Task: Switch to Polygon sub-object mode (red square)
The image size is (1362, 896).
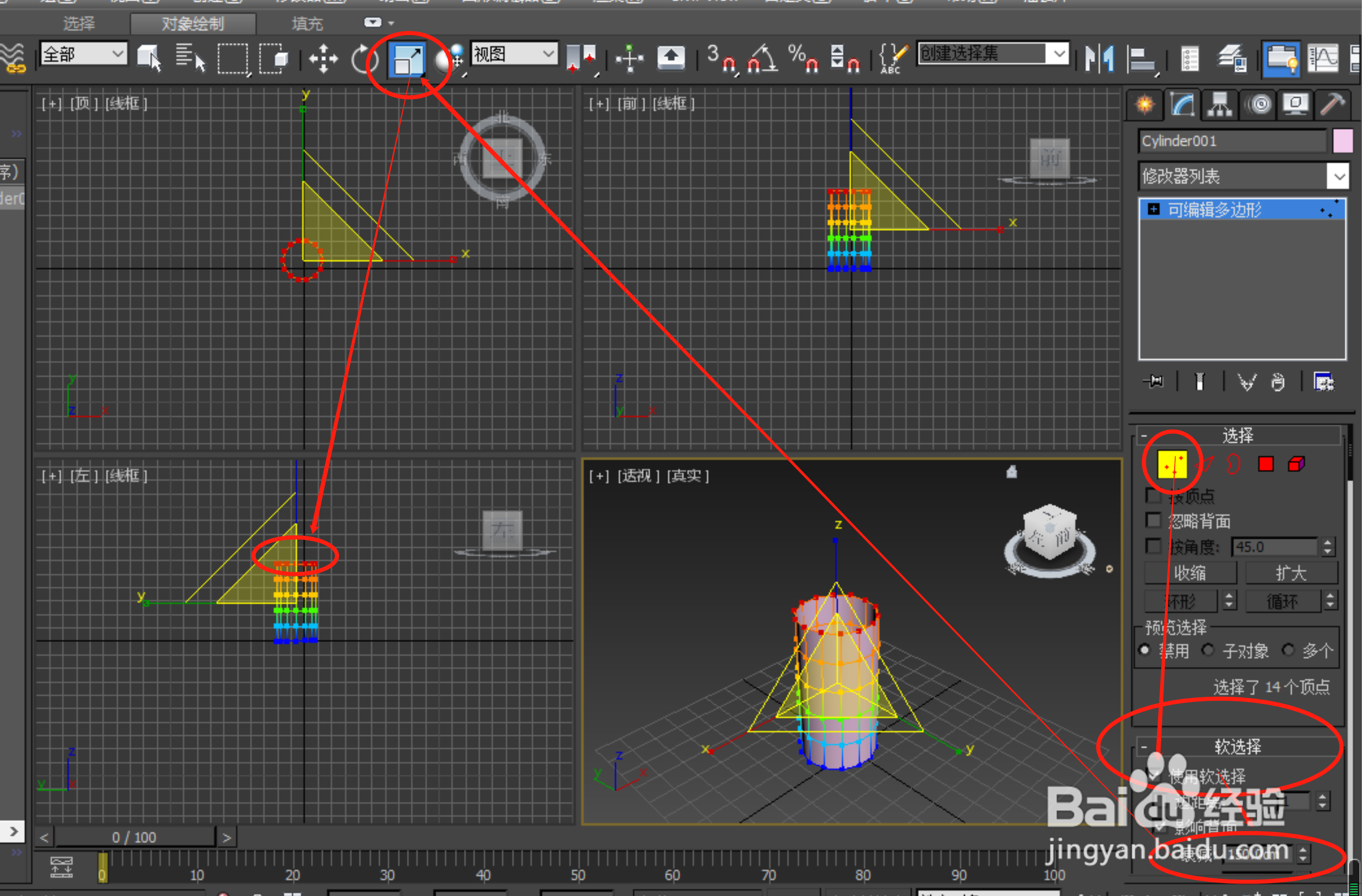Action: tap(1266, 464)
